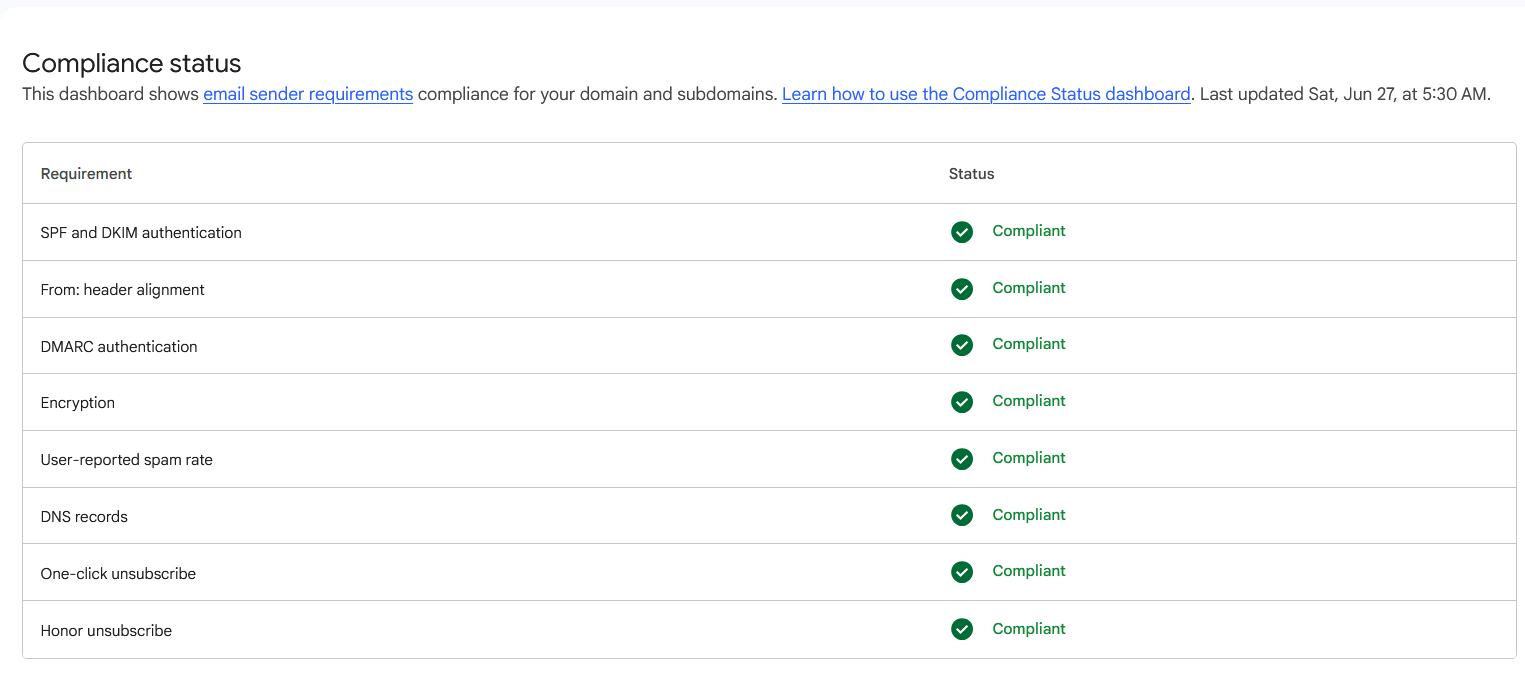Image resolution: width=1525 pixels, height=674 pixels.
Task: Click the Compliant status for DNS records
Action: click(x=1029, y=515)
